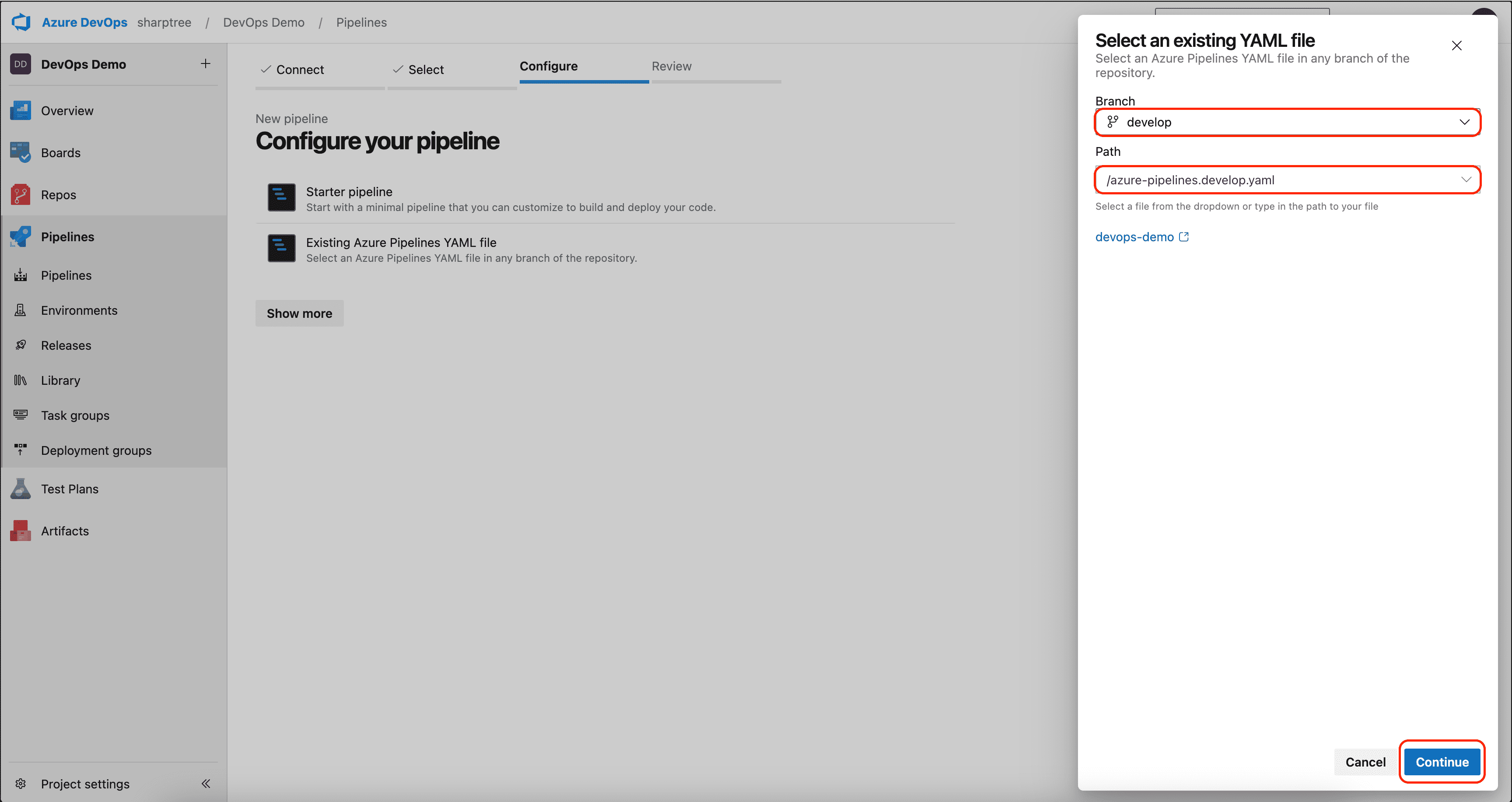Click the Show more button
The width and height of the screenshot is (1512, 802).
[x=299, y=313]
